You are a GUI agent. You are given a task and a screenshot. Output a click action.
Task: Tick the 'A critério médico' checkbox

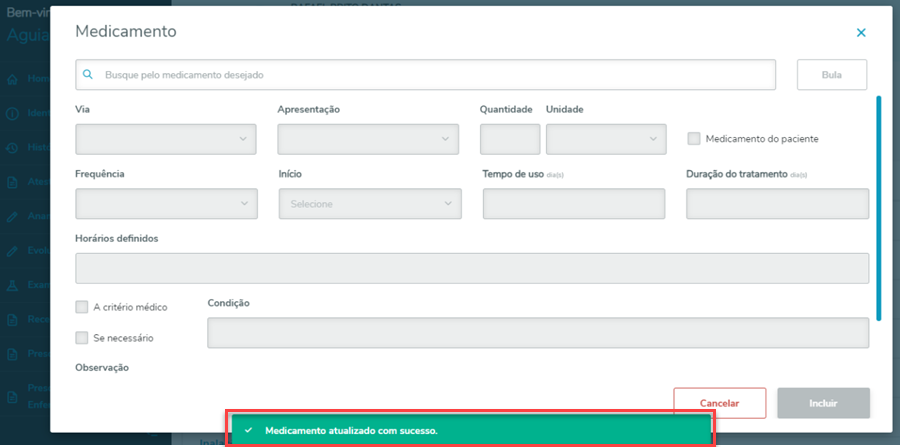click(x=82, y=307)
